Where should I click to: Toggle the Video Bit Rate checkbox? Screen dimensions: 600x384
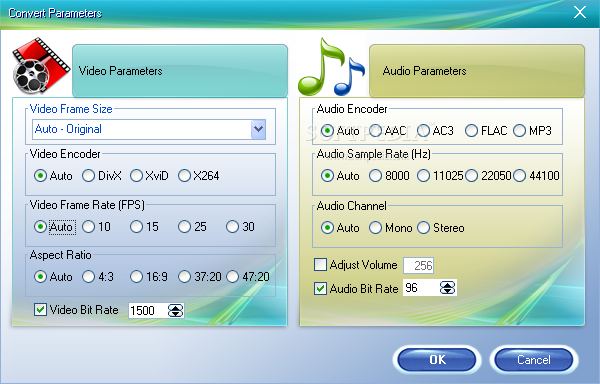point(40,309)
